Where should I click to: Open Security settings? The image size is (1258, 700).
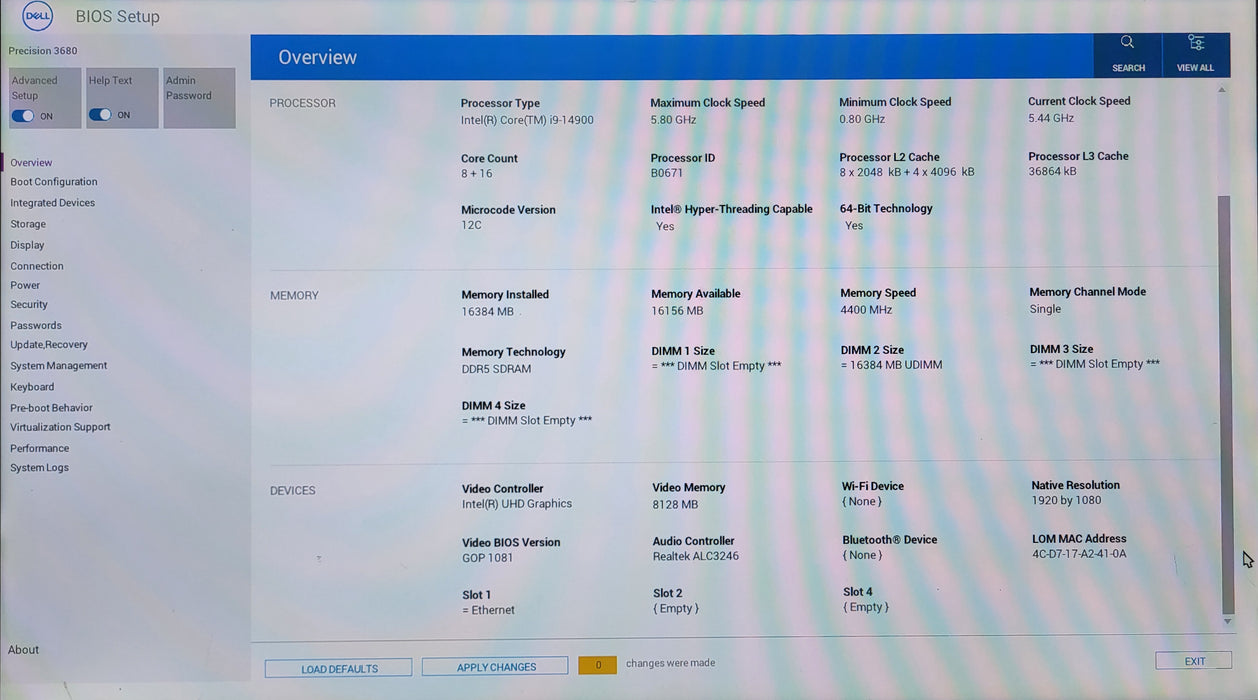[x=29, y=304]
